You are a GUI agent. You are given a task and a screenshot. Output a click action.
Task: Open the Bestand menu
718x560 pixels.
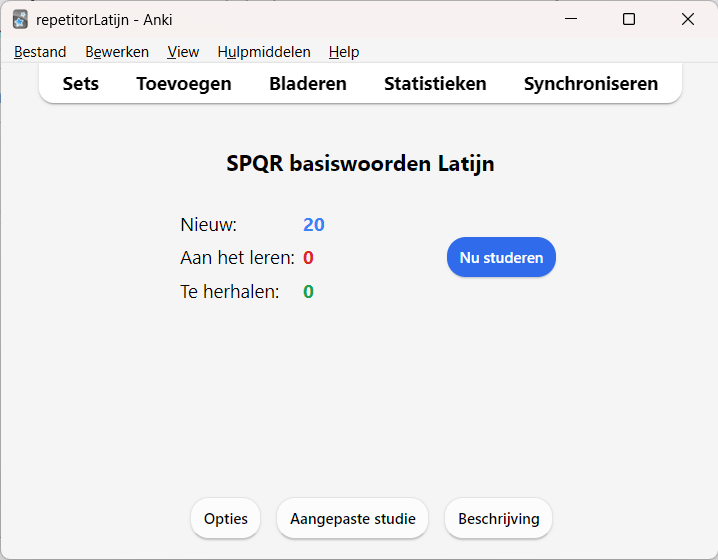(40, 52)
